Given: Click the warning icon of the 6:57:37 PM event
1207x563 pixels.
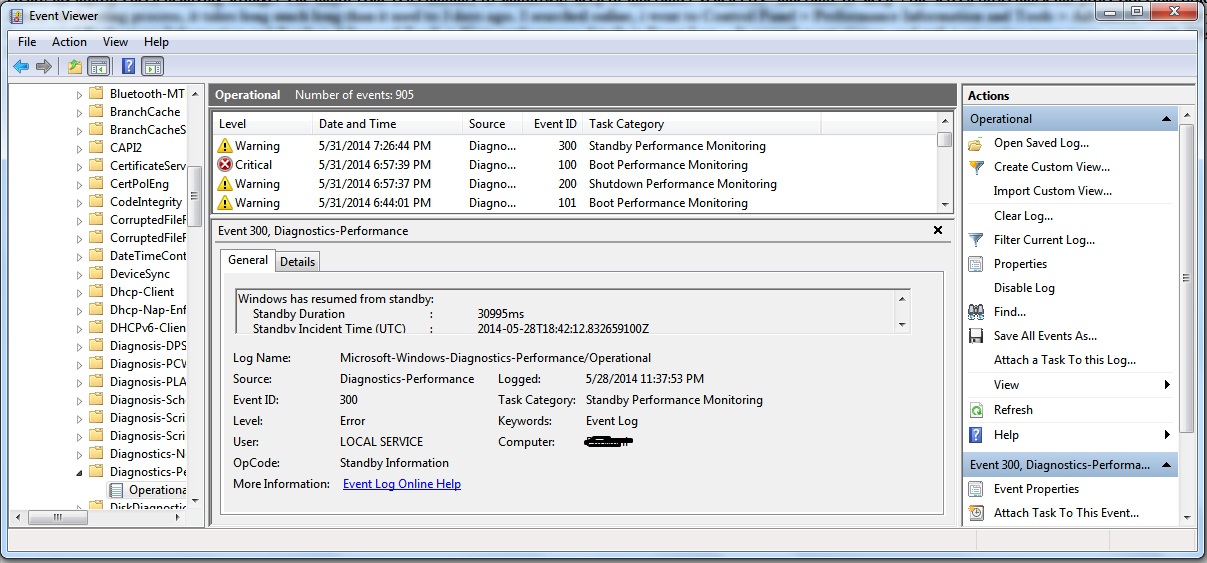Looking at the screenshot, I should (225, 184).
